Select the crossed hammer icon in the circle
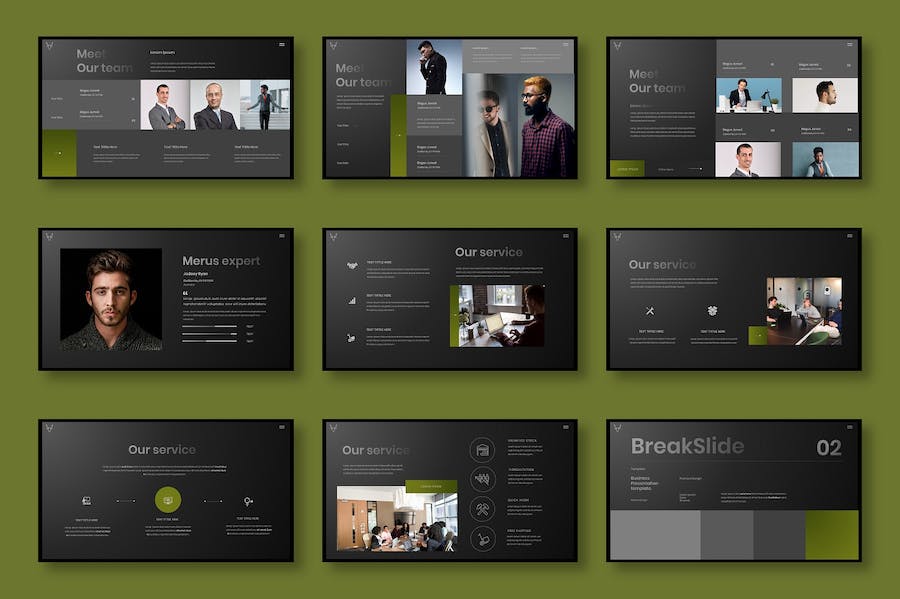Screen dimensions: 900x599 482,509
